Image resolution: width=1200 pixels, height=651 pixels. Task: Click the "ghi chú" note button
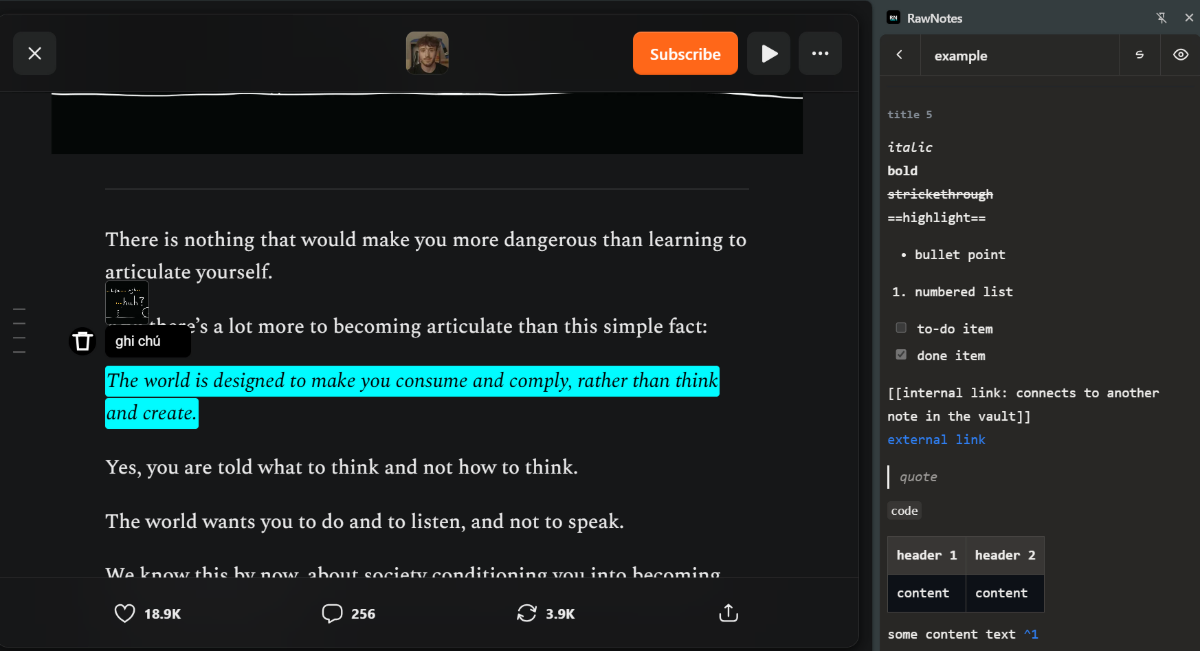tap(147, 341)
